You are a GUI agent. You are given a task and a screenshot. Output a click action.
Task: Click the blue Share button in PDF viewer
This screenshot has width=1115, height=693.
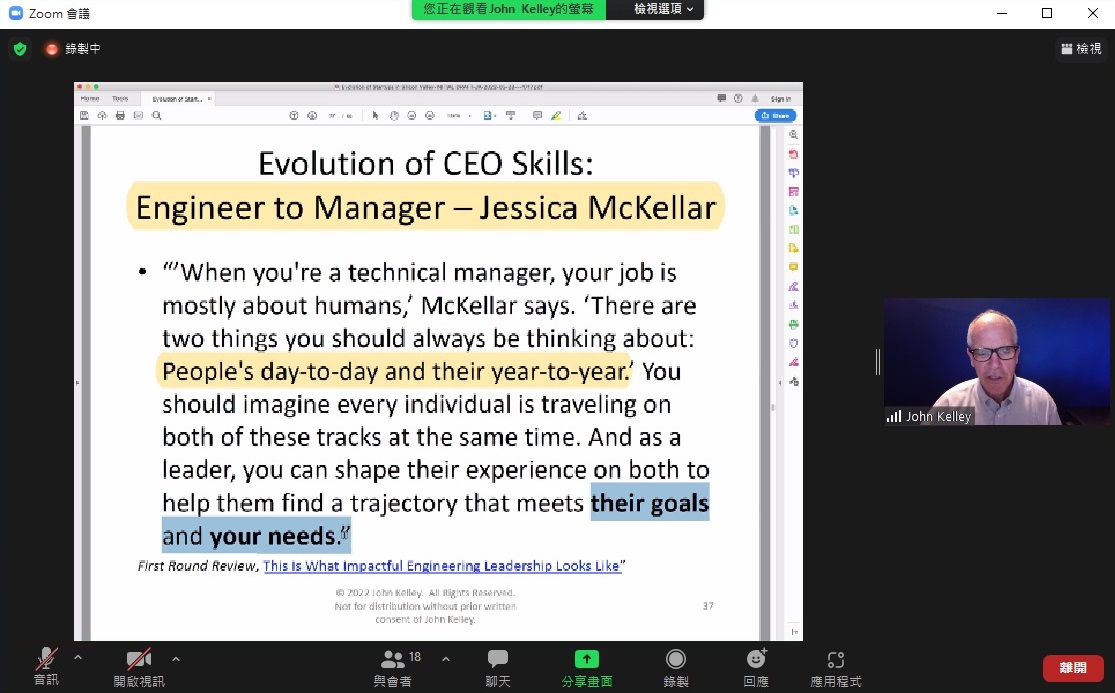(775, 115)
